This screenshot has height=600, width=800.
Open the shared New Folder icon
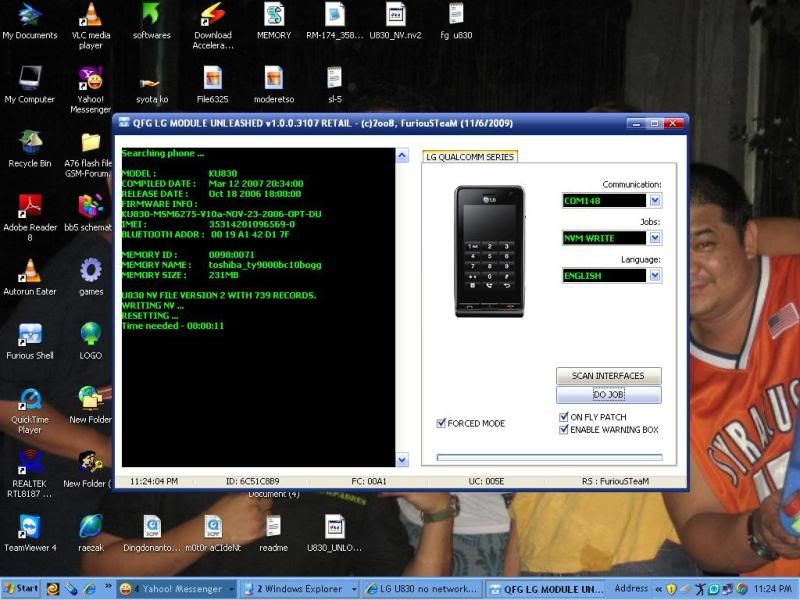pos(90,406)
